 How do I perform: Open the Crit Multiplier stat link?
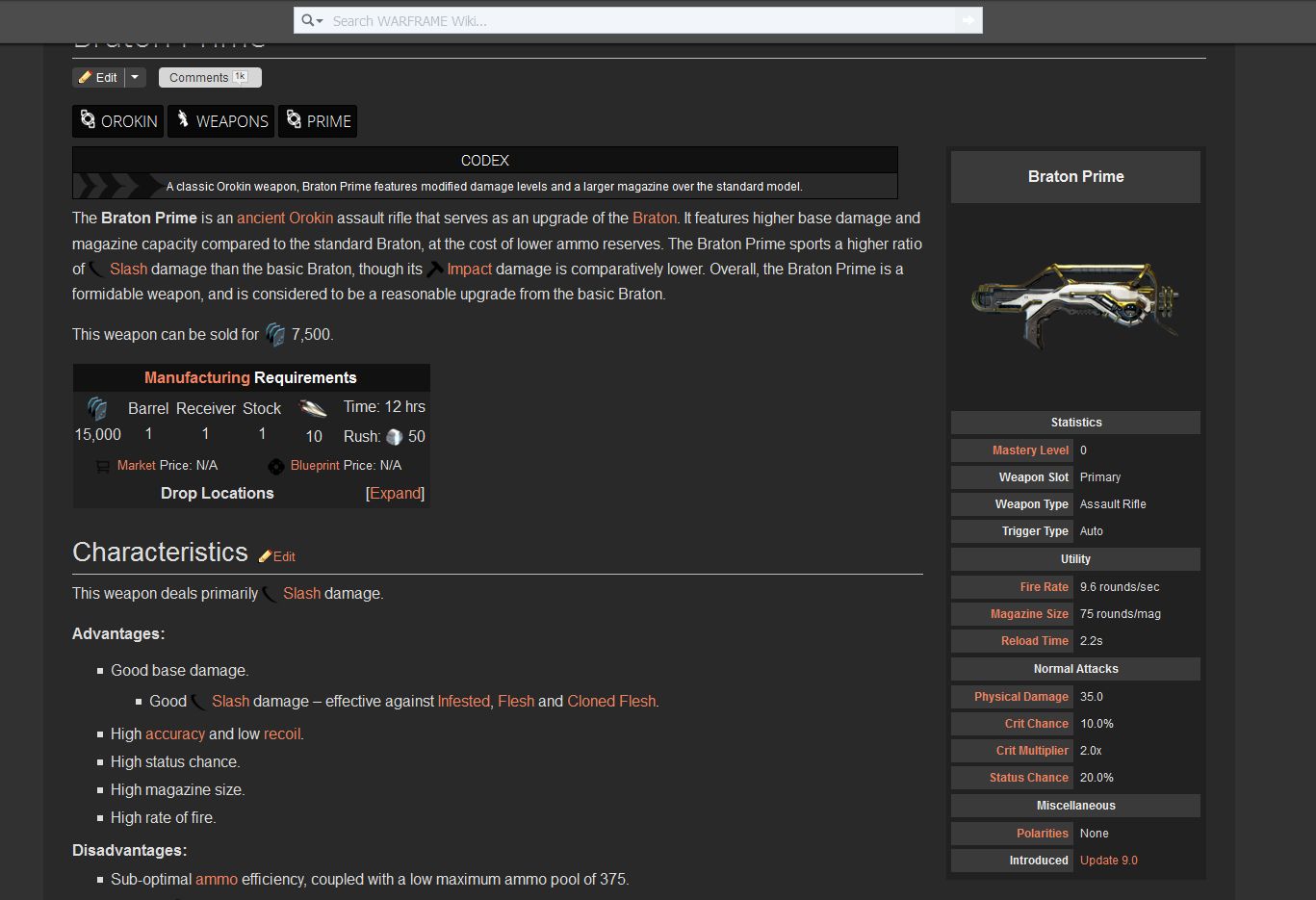pyautogui.click(x=1032, y=751)
